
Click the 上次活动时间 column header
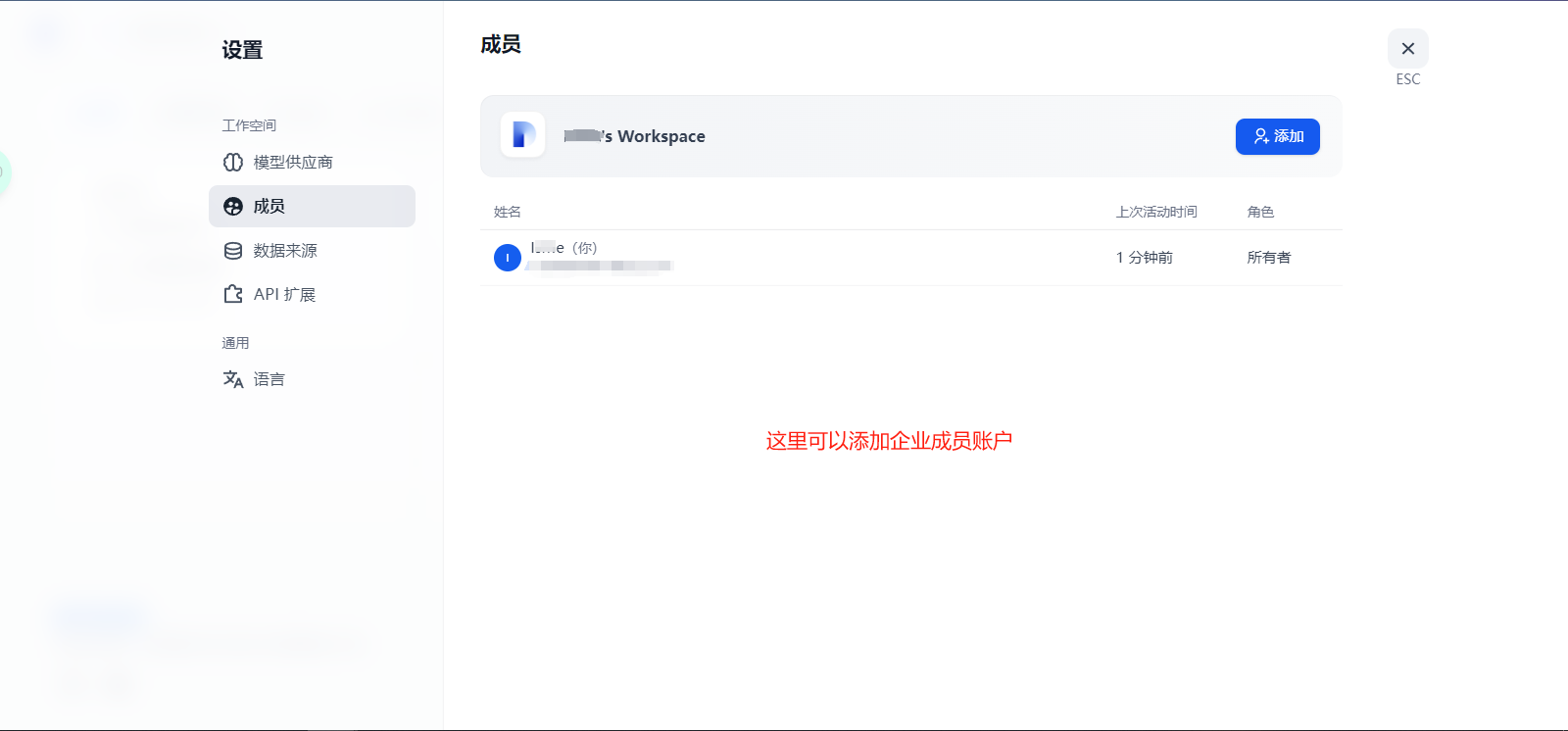coord(1156,212)
